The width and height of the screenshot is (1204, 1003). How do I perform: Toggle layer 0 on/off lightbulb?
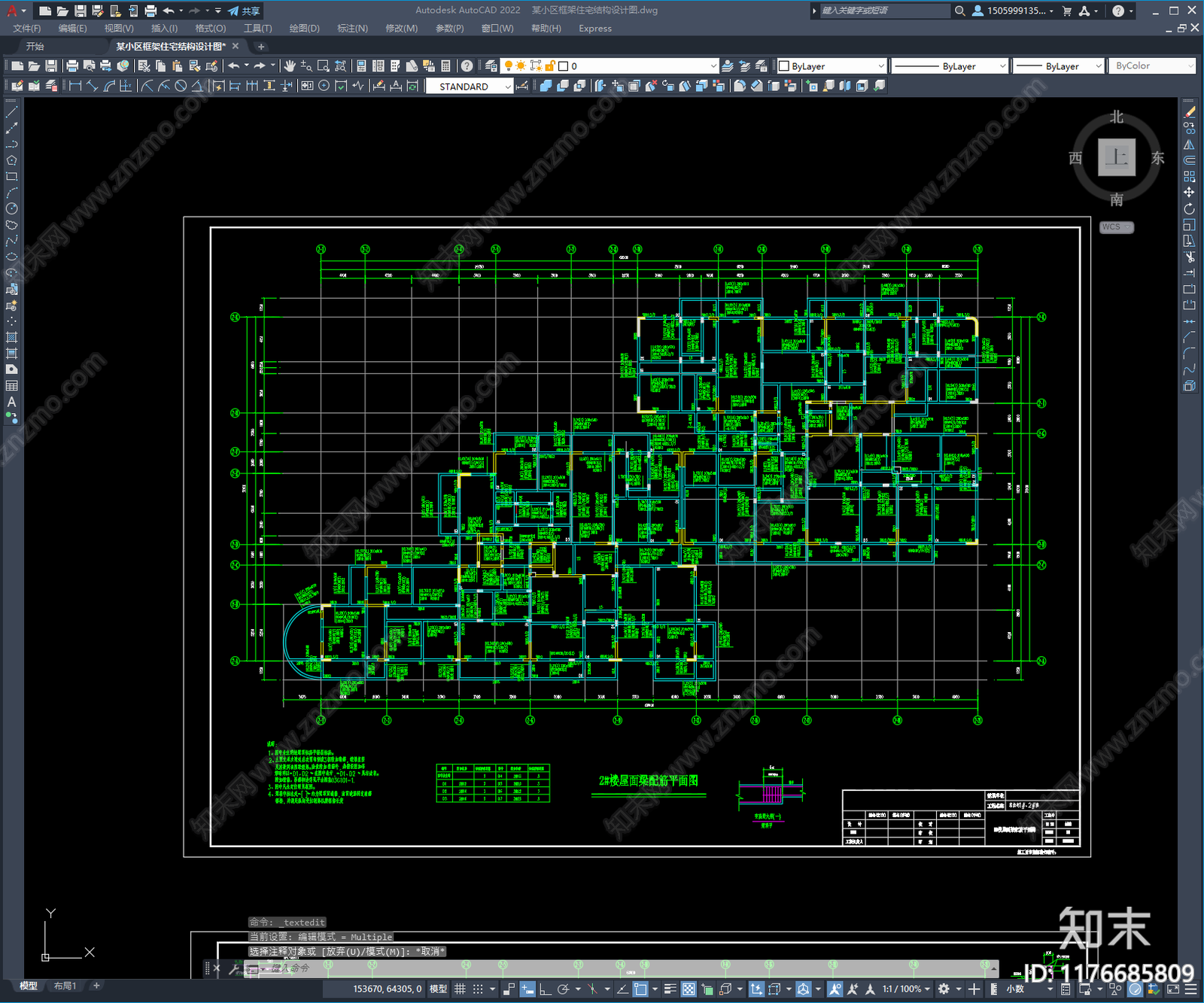point(509,66)
